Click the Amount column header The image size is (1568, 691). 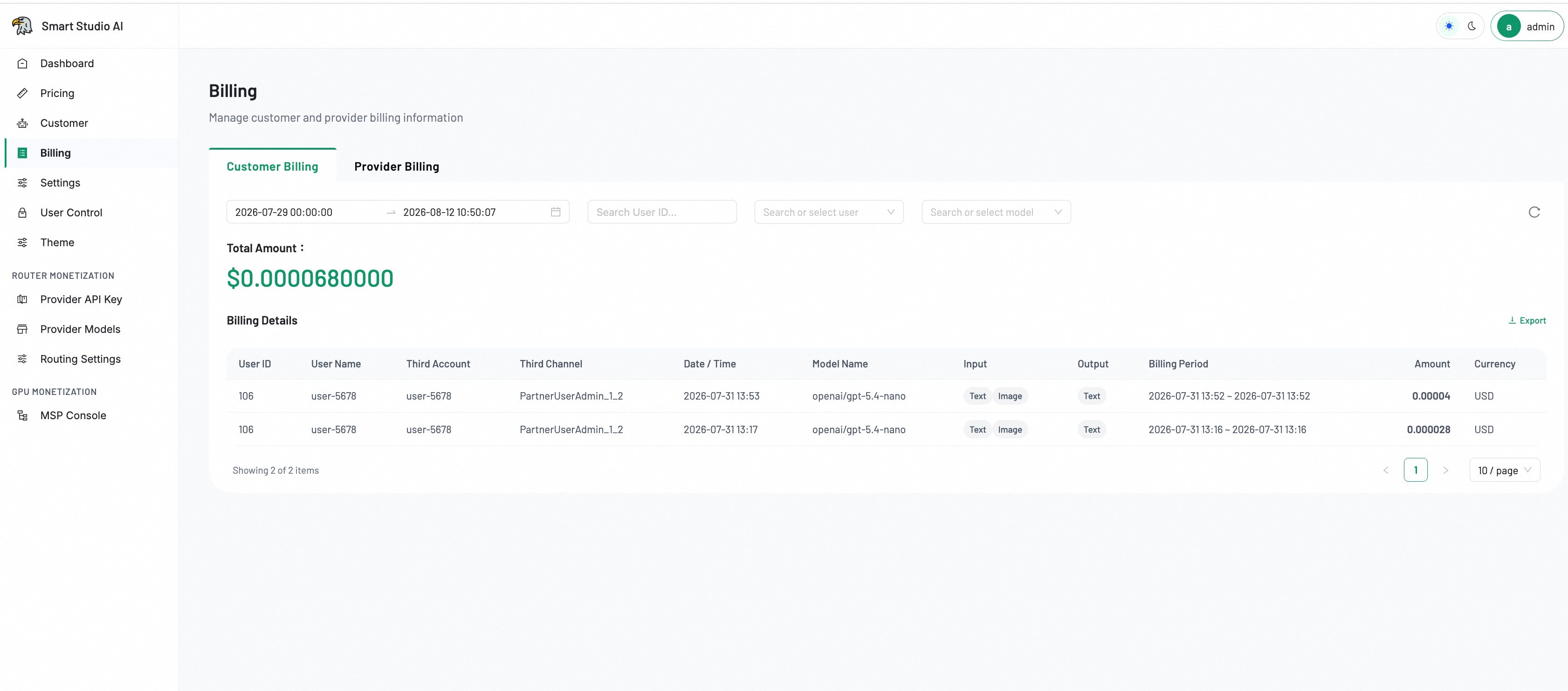[1432, 364]
